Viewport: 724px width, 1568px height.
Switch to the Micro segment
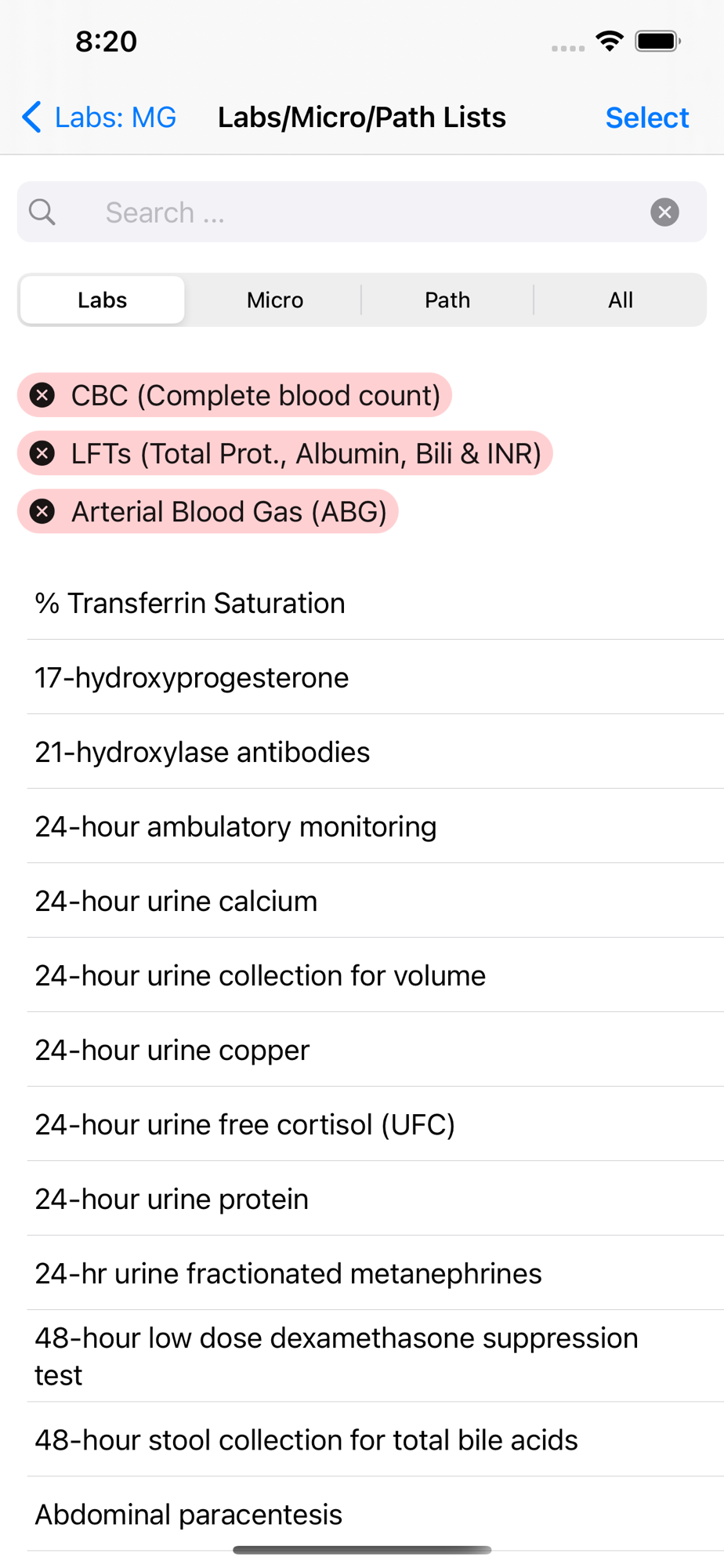pos(275,299)
